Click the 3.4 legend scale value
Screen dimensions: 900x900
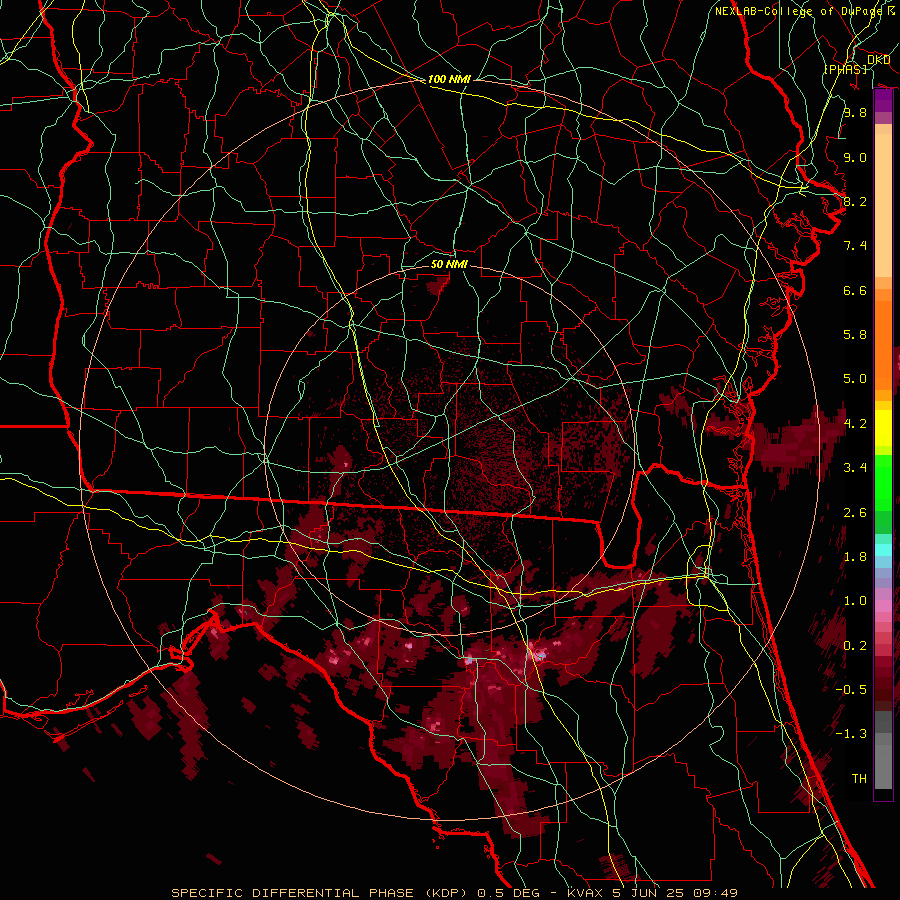tap(855, 468)
